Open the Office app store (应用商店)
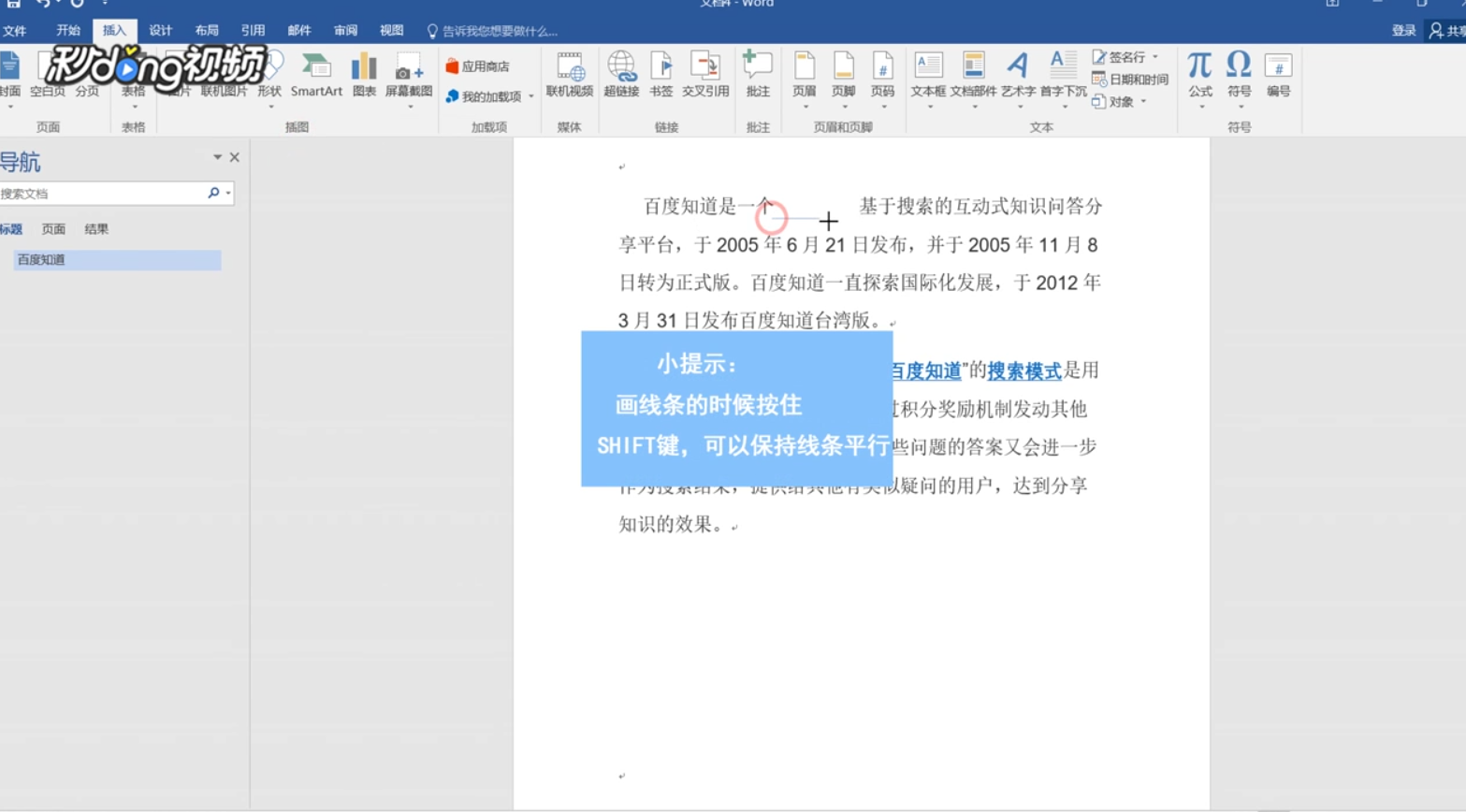 click(x=478, y=66)
